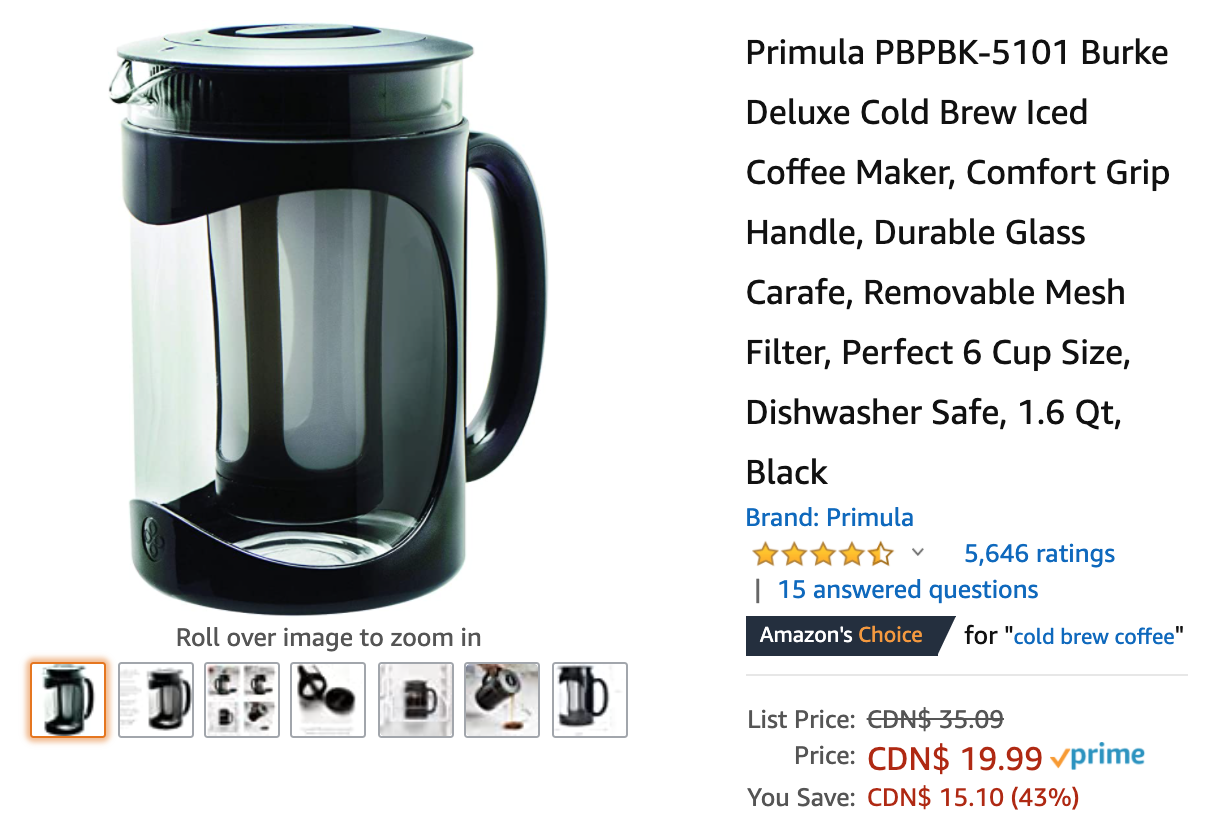Open the 15 answered questions link
This screenshot has width=1210, height=830.
click(908, 590)
